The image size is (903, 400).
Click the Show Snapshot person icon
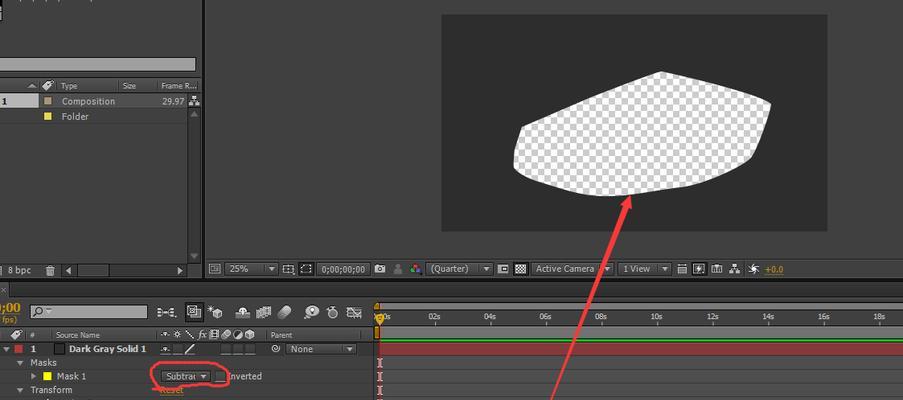[397, 269]
